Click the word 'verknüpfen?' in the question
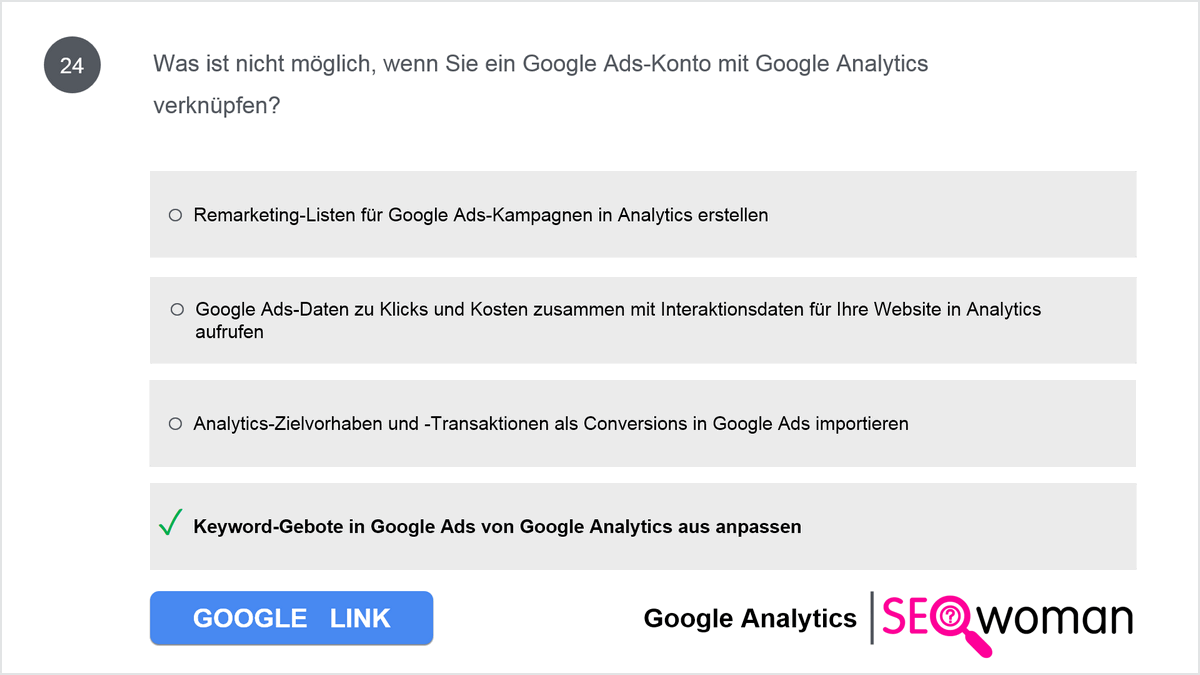This screenshot has width=1200, height=675. point(216,106)
